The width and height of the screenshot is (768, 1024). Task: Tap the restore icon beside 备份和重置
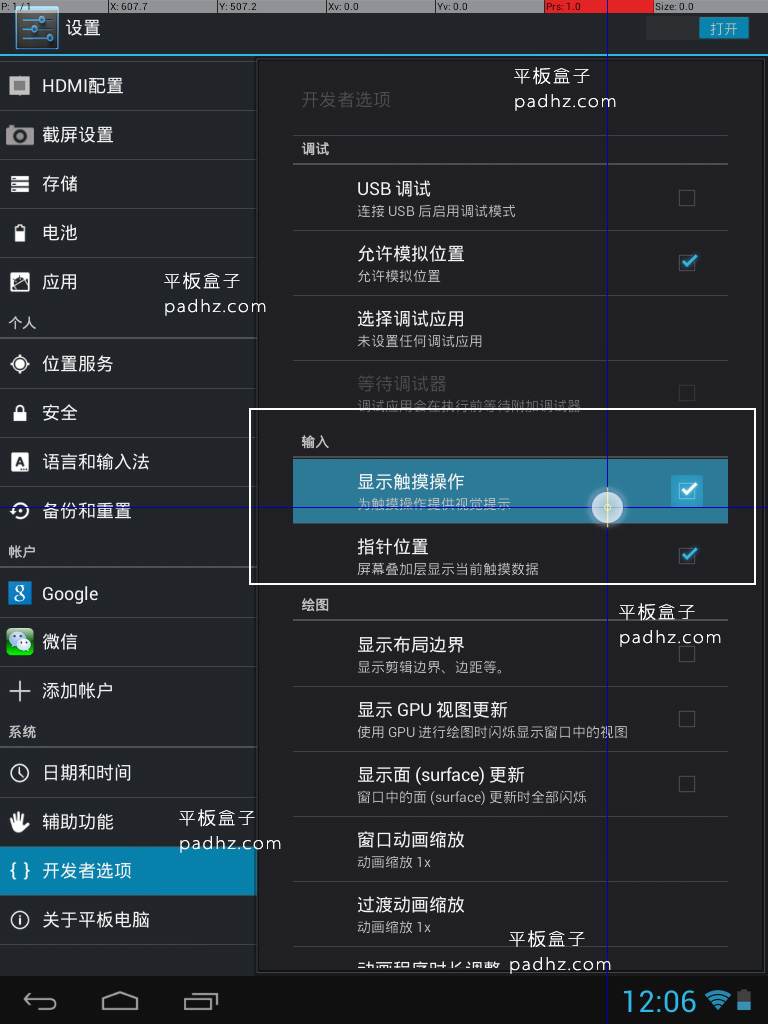[20, 511]
